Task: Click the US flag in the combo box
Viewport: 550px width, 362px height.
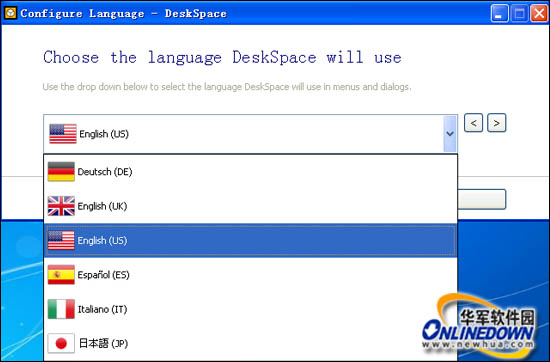Action: [63, 134]
